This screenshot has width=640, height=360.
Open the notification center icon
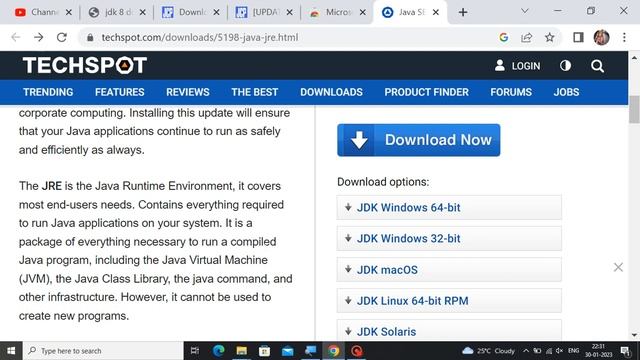coord(625,351)
